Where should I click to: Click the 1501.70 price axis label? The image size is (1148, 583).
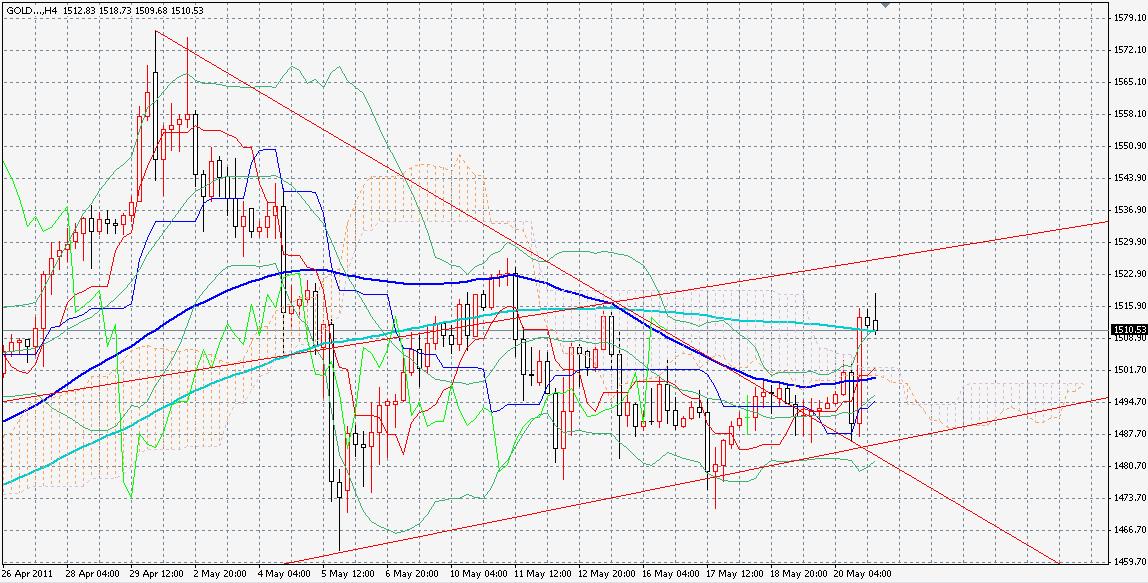click(x=1128, y=370)
